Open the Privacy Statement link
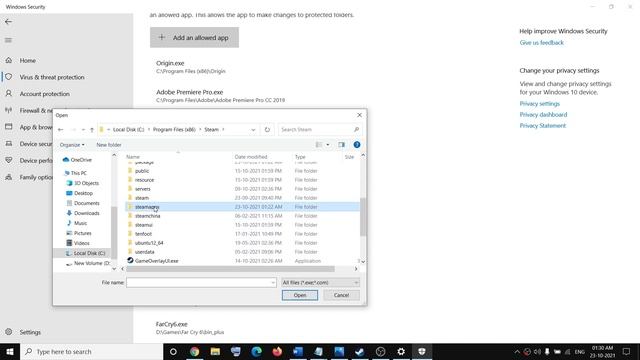 (x=542, y=126)
